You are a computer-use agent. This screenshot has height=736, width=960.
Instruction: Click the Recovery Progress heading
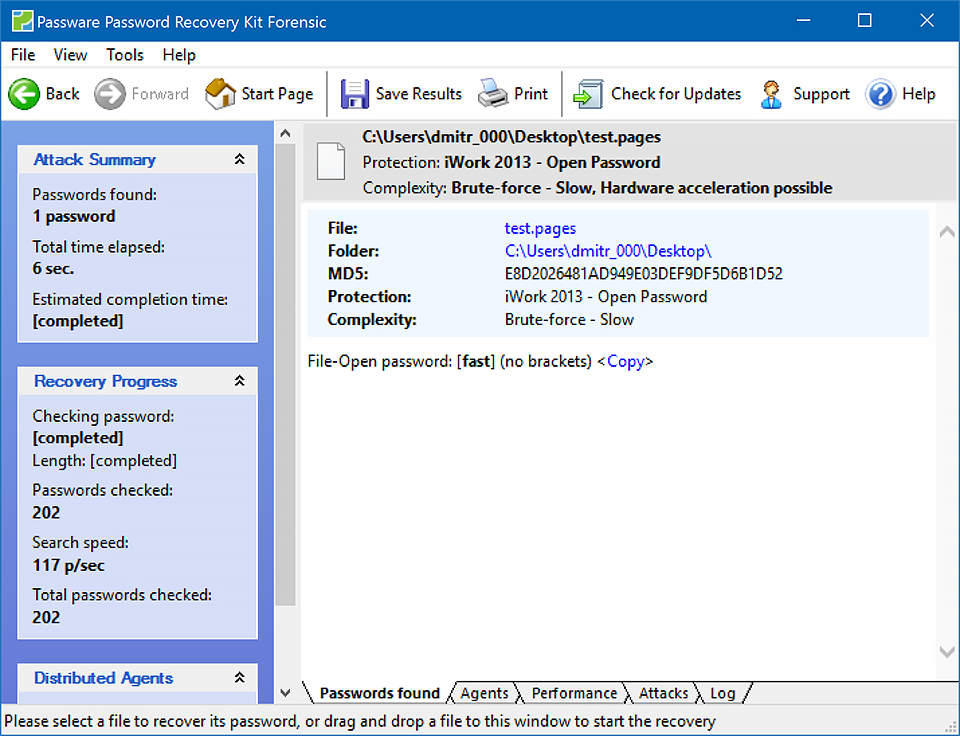tap(105, 381)
